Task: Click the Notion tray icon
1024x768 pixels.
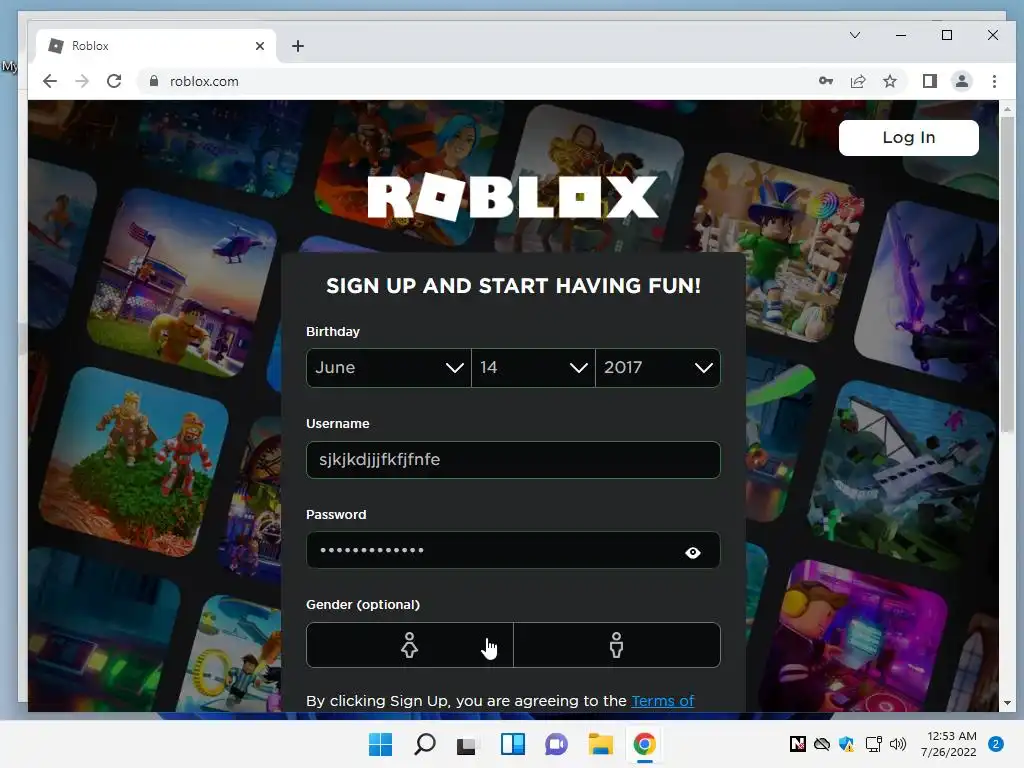Action: click(x=797, y=744)
